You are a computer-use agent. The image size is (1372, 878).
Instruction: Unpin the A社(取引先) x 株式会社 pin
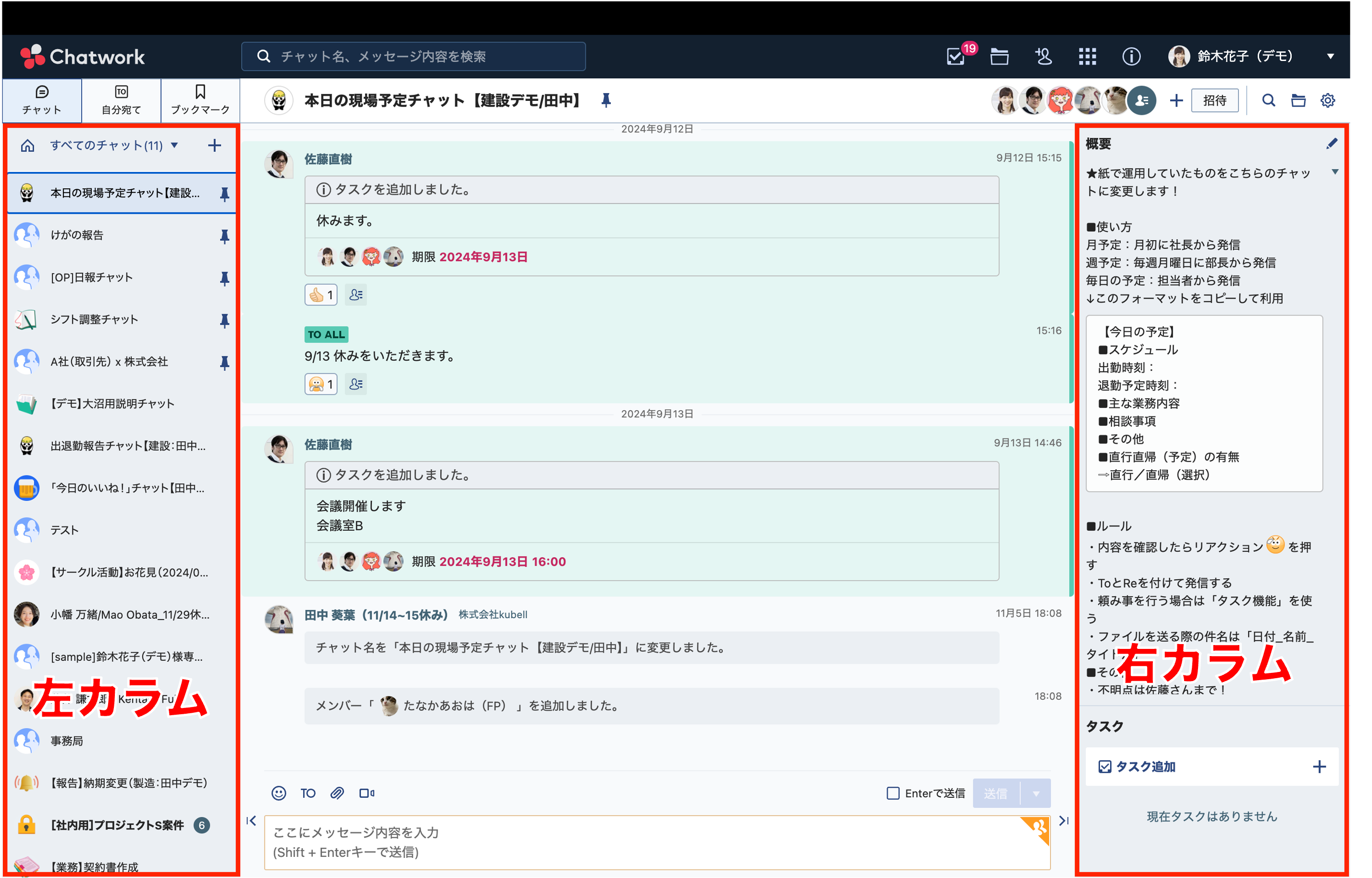pos(225,363)
